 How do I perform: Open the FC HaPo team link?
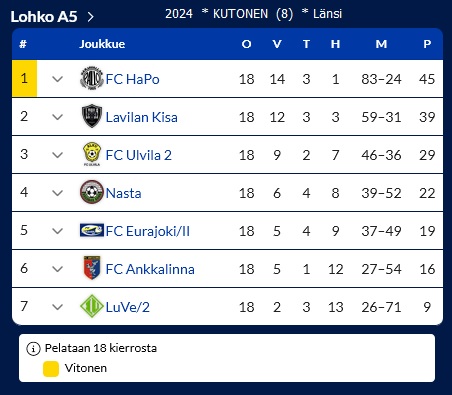pos(132,79)
